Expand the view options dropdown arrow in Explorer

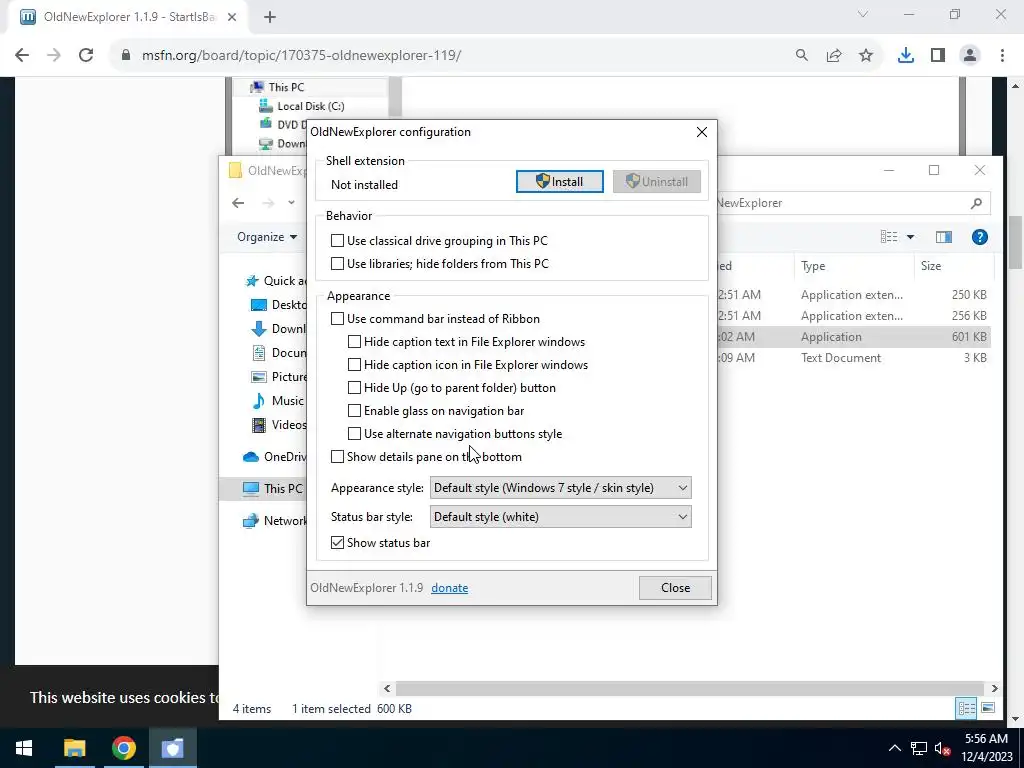[910, 237]
